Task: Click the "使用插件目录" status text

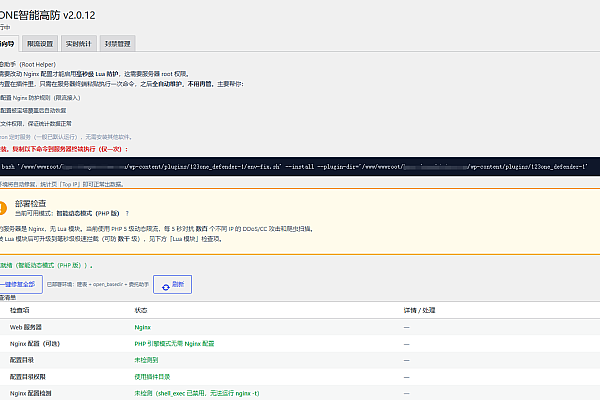Action: [152, 377]
